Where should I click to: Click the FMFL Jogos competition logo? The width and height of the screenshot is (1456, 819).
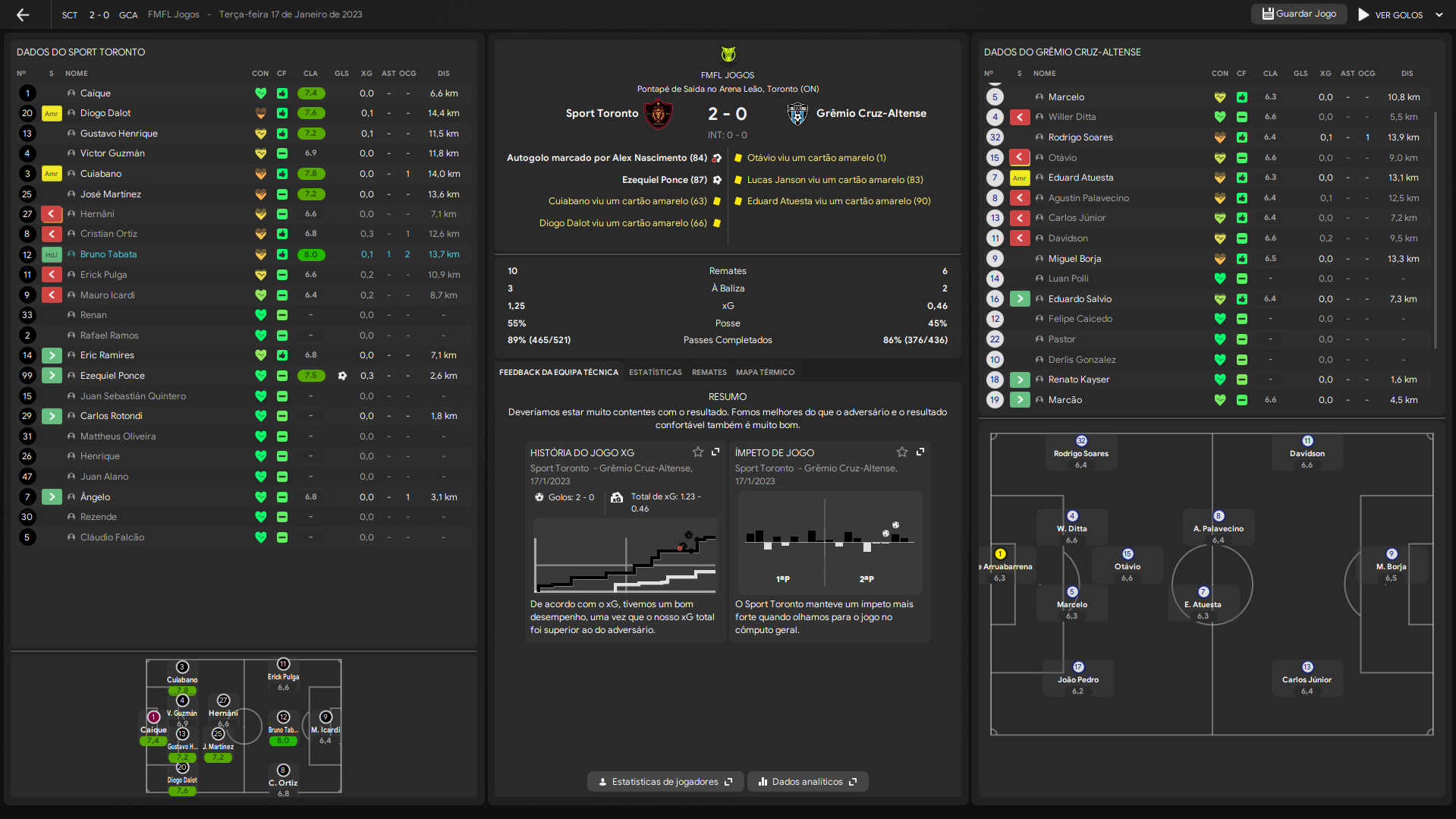pyautogui.click(x=728, y=55)
